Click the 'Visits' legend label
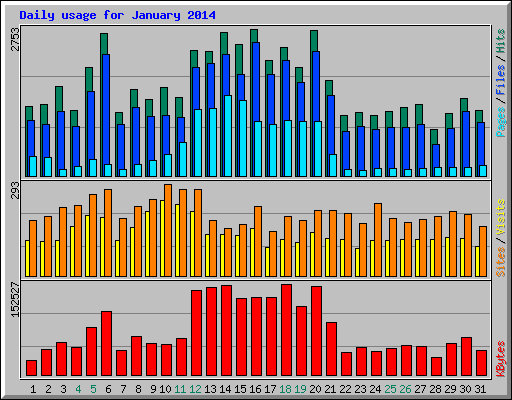 pyautogui.click(x=500, y=217)
